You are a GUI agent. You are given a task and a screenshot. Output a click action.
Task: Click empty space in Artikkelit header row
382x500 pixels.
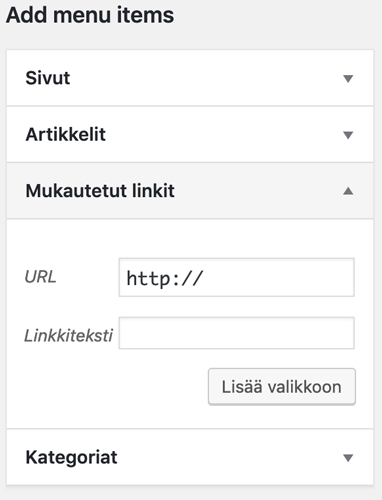coord(223,135)
